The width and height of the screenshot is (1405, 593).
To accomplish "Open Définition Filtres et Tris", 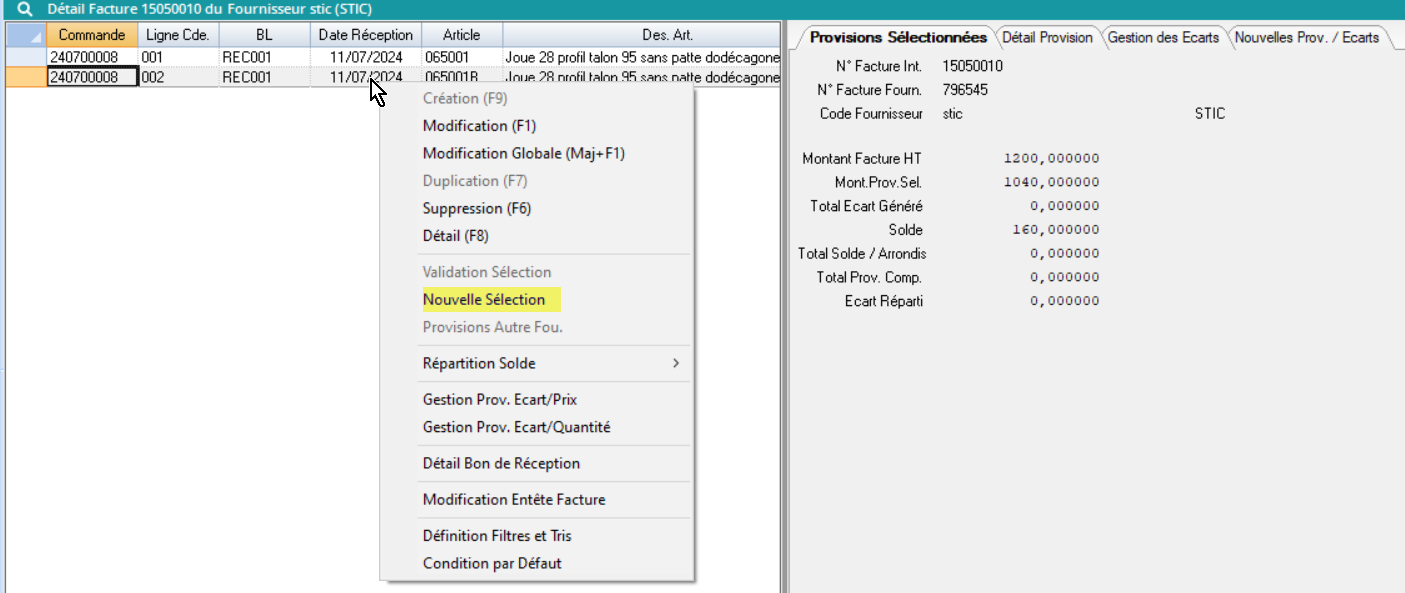I will (497, 536).
